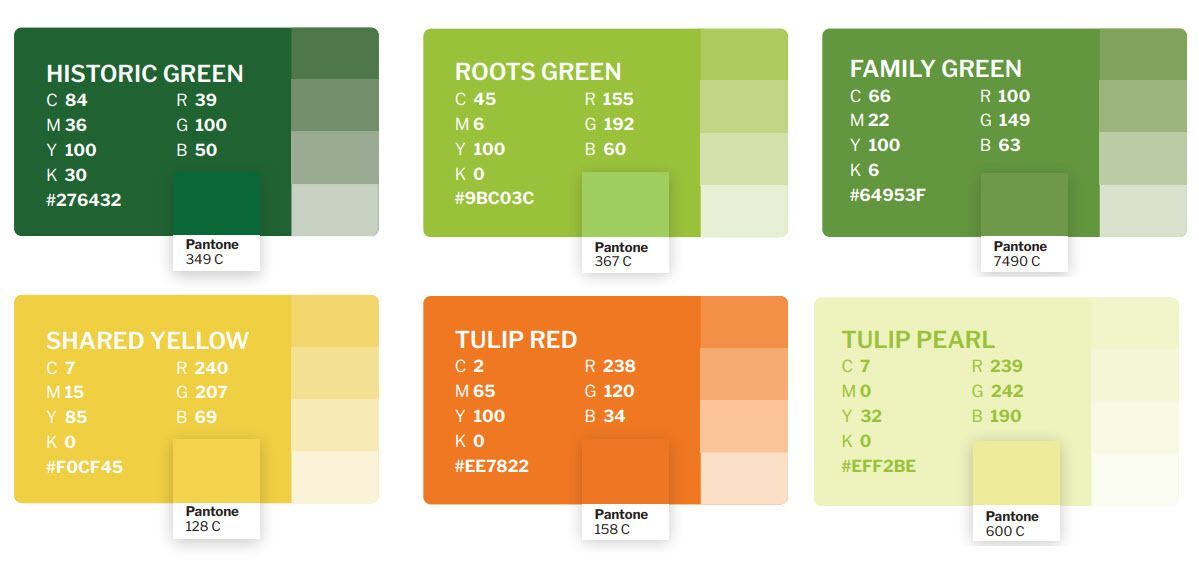Click hex value #64953F
1199x566 pixels.
tap(887, 195)
